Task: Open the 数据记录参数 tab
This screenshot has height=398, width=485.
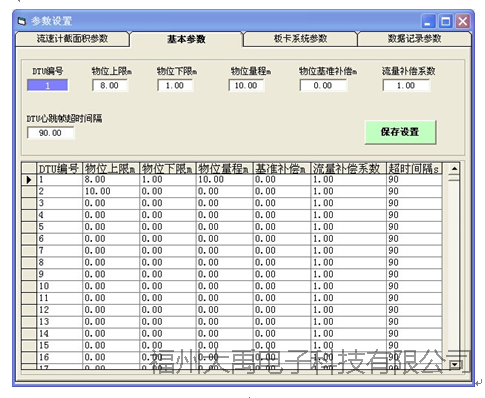Action: [414, 39]
